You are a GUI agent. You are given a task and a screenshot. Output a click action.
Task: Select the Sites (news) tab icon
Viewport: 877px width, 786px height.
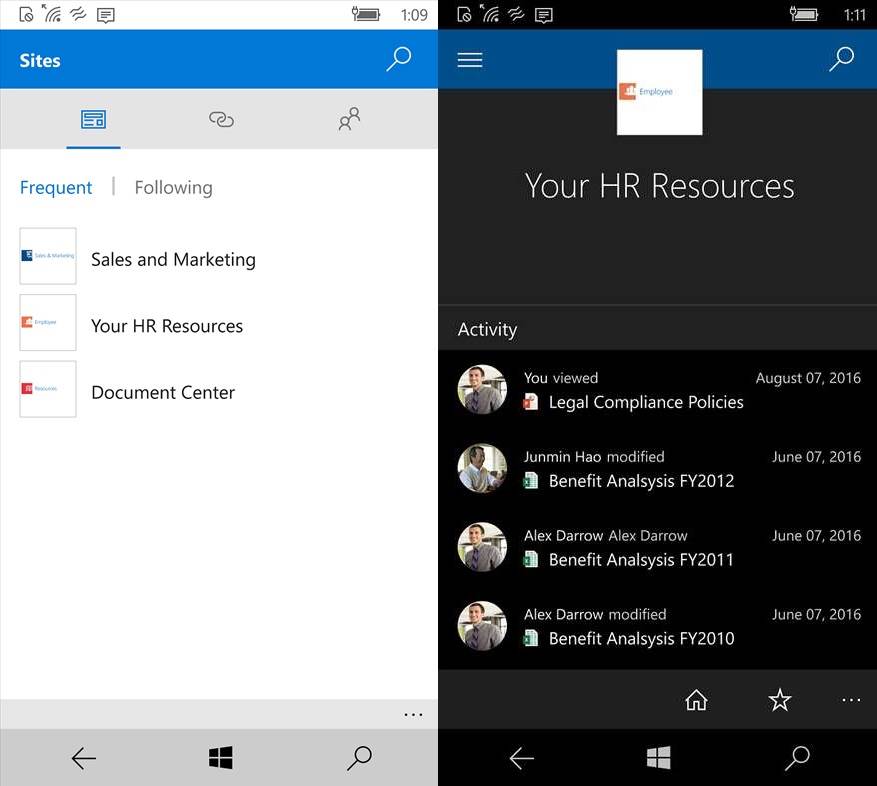click(93, 118)
